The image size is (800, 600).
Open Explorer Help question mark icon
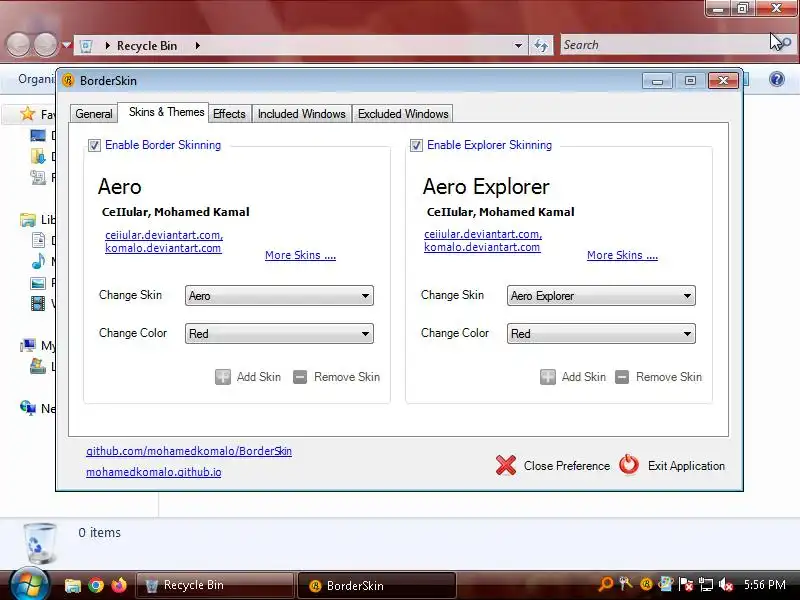[x=777, y=80]
